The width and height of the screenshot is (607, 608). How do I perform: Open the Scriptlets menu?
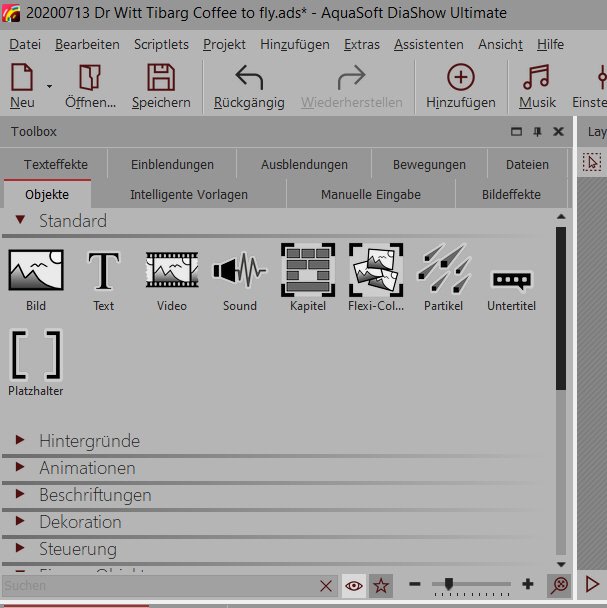(x=161, y=45)
